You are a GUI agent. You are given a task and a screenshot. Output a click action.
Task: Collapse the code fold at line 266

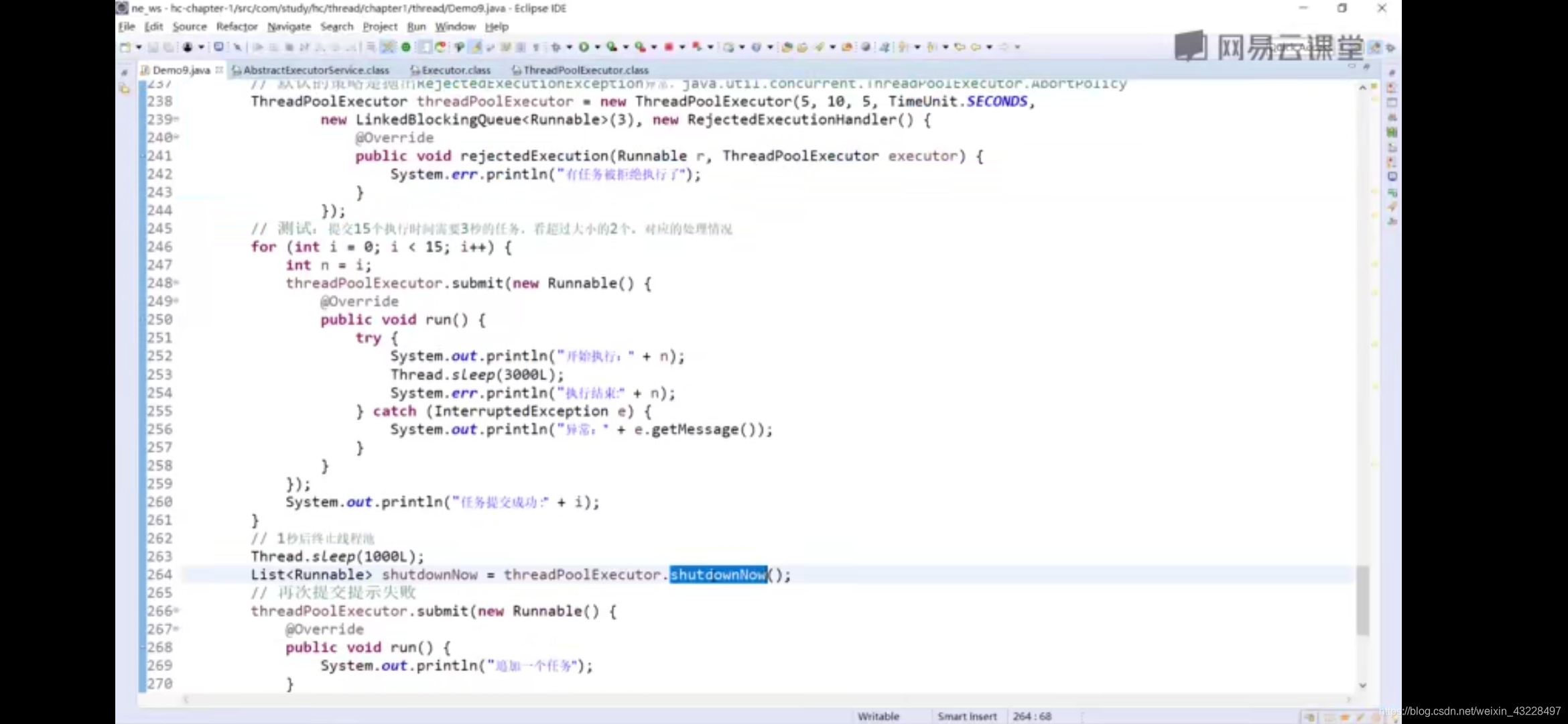pos(176,611)
